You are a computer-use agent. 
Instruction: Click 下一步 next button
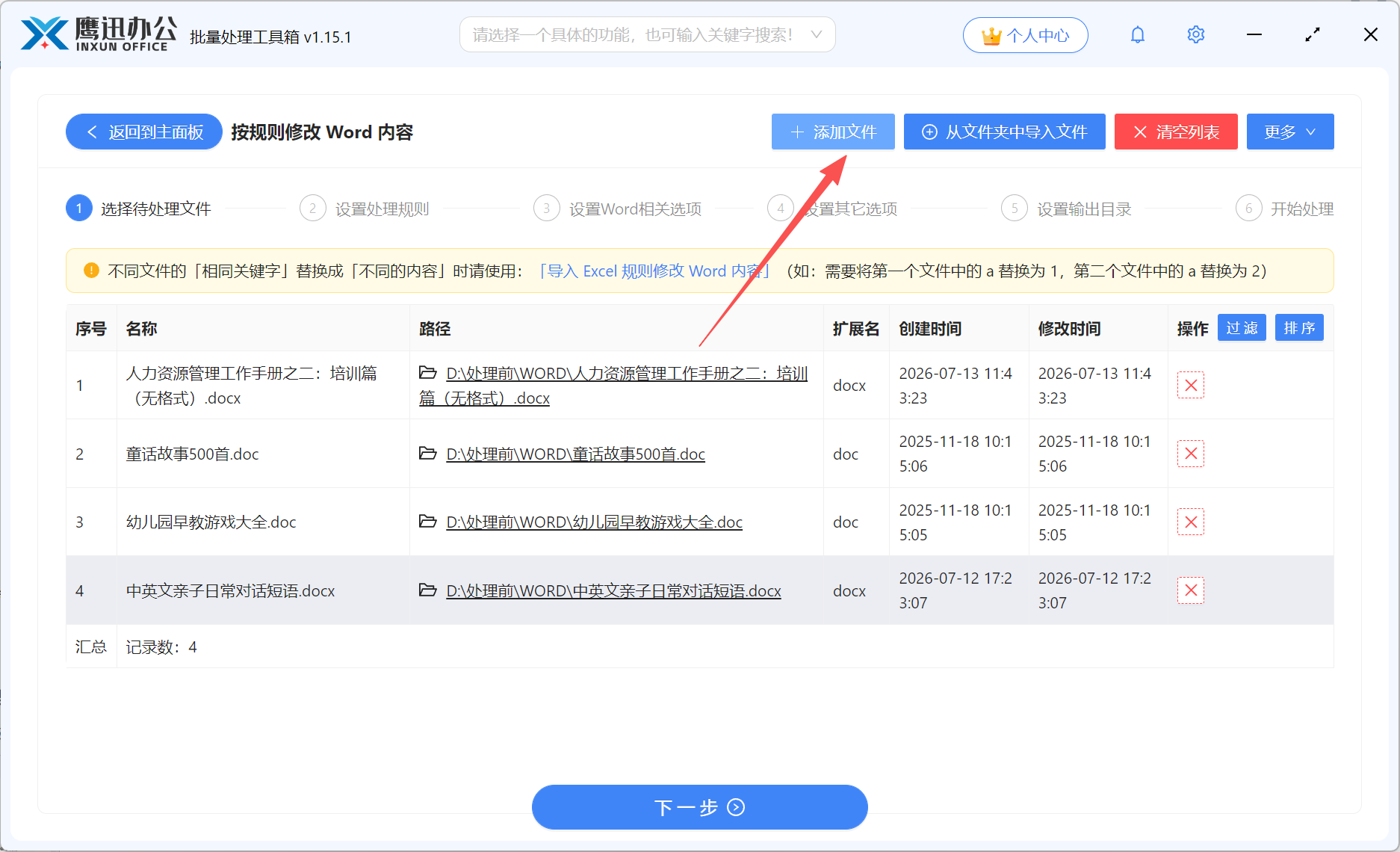point(700,807)
